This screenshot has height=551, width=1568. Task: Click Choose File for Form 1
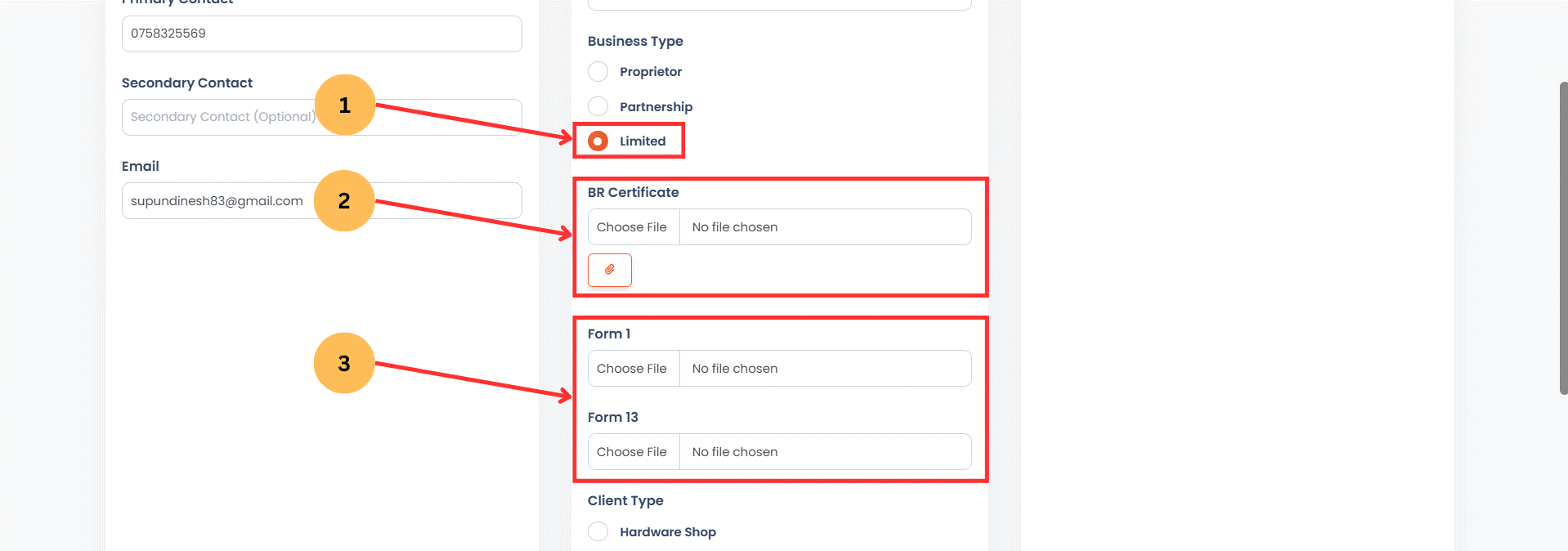(x=633, y=368)
